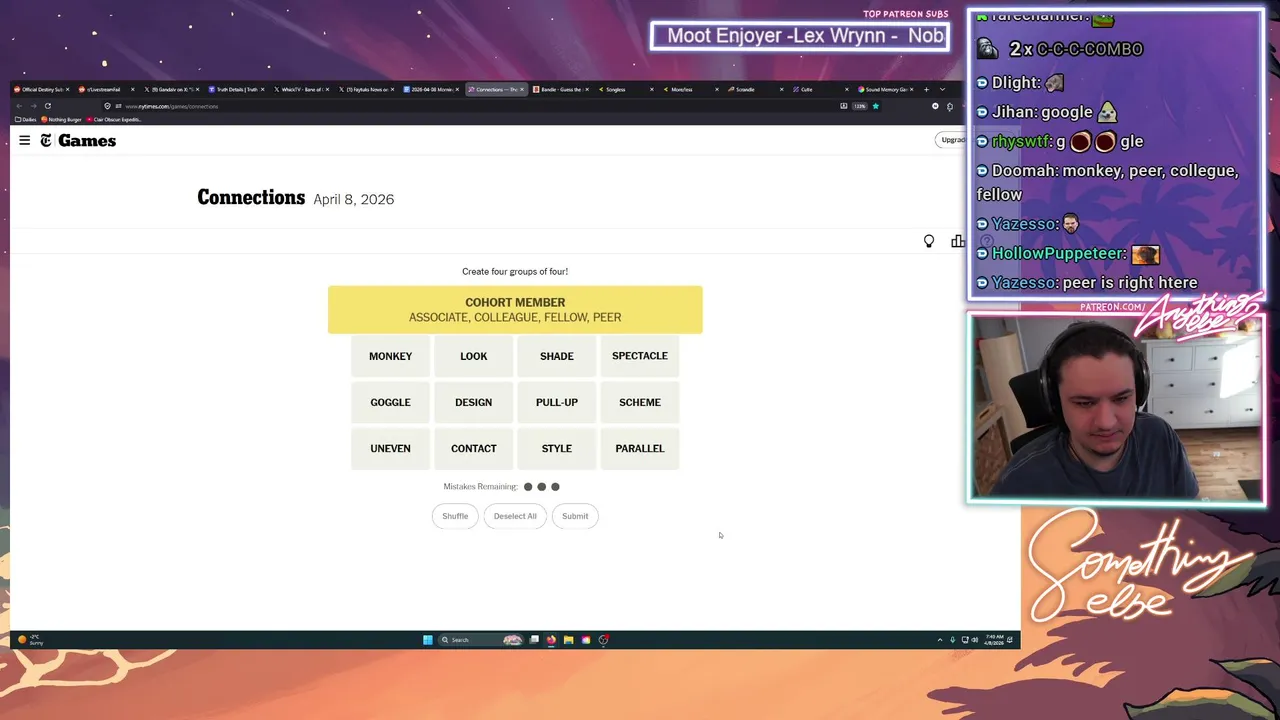Viewport: 1280px width, 720px height.
Task: Select the CONTACT word tile
Action: [473, 448]
